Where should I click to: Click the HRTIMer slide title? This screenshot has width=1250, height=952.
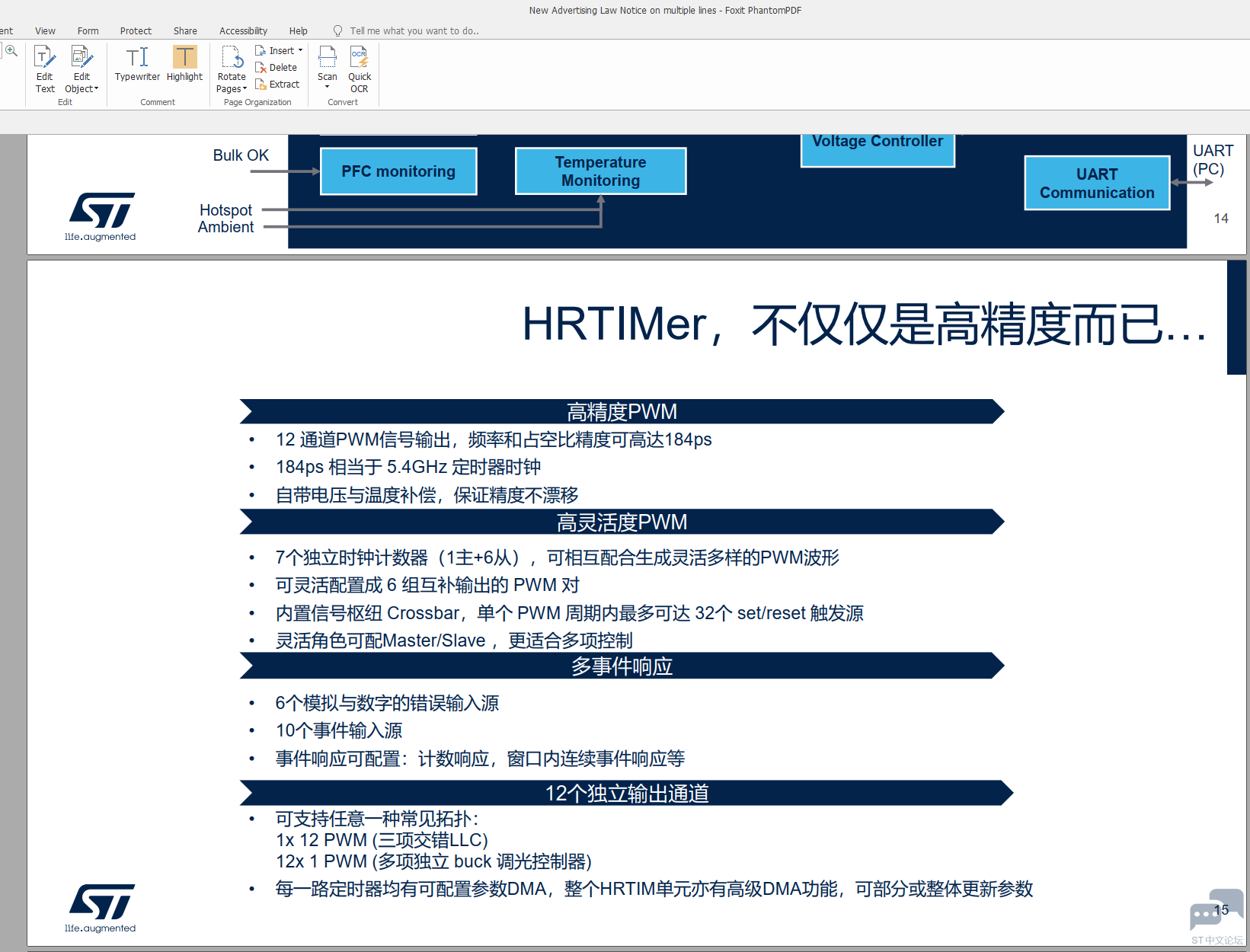864,324
